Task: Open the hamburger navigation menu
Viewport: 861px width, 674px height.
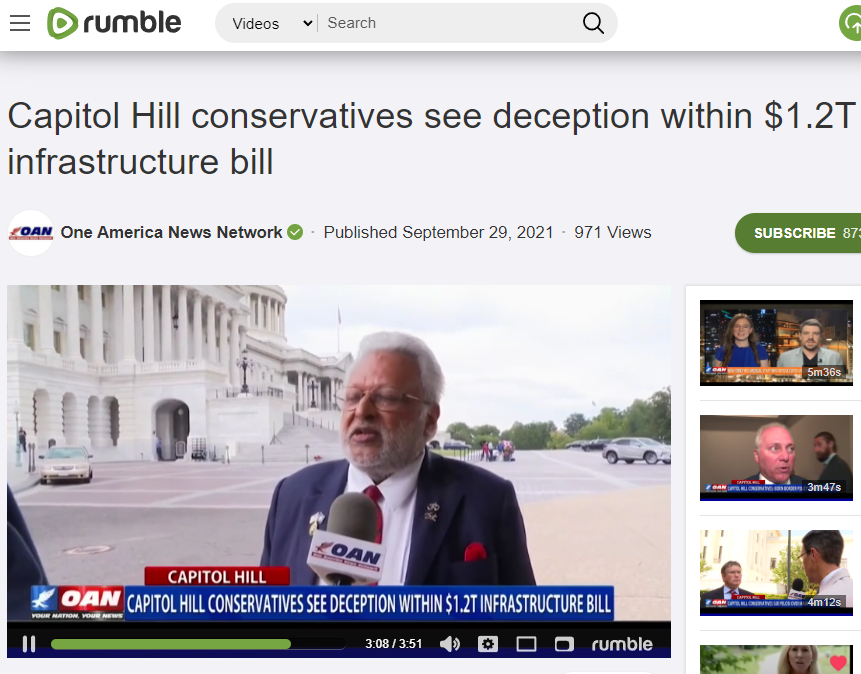Action: [x=20, y=23]
